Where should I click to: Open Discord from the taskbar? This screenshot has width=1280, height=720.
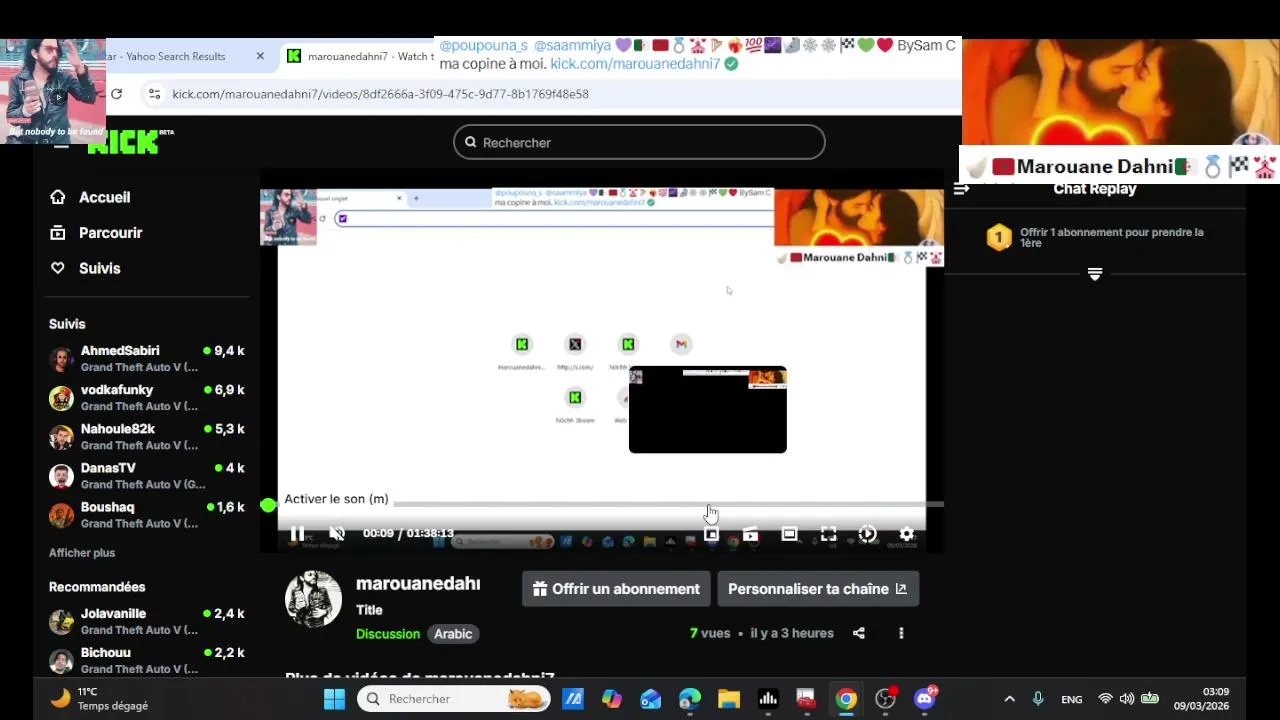[925, 699]
